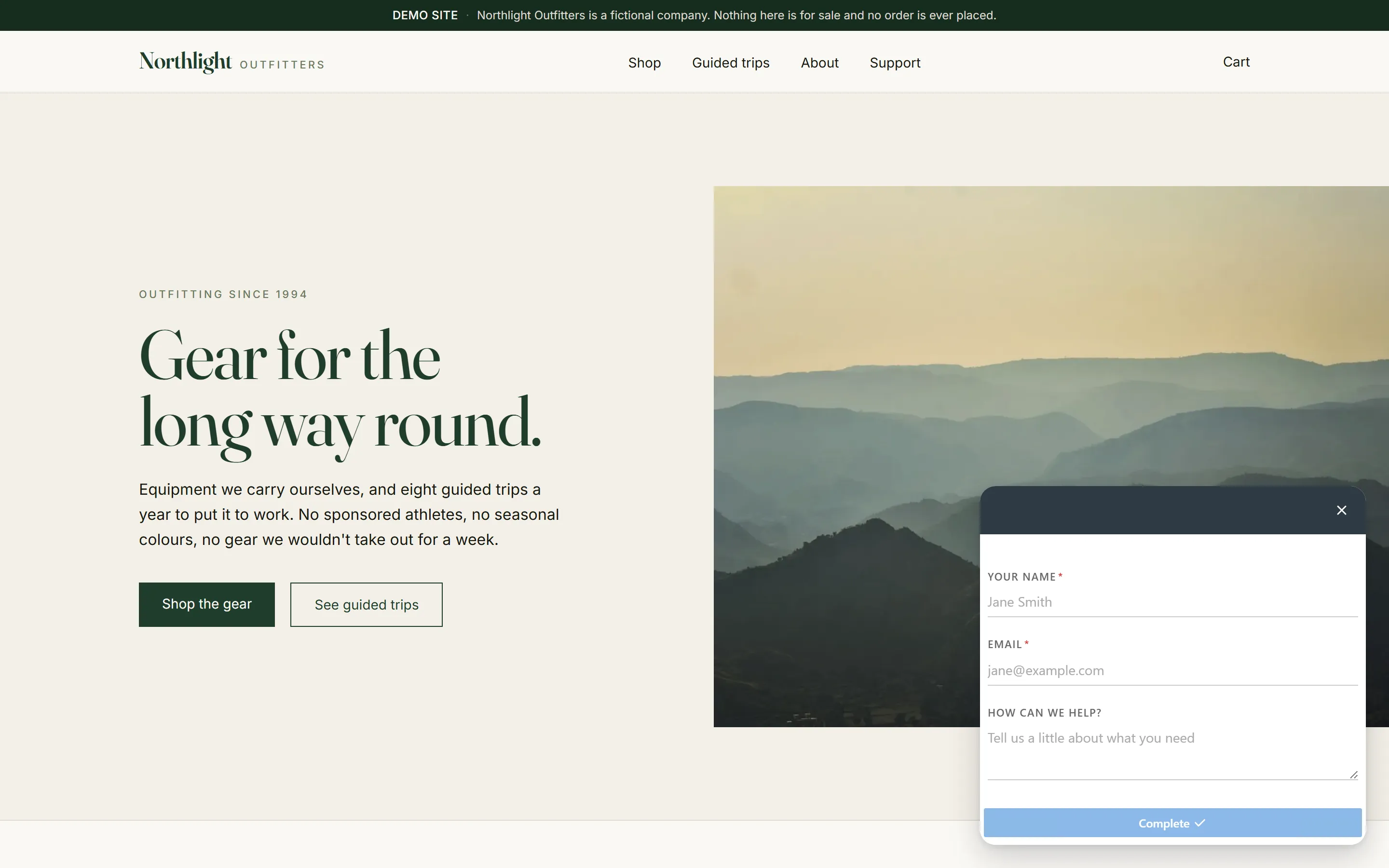Click the 'HOW CAN WE HELP?' label
This screenshot has width=1389, height=868.
[x=1044, y=713]
